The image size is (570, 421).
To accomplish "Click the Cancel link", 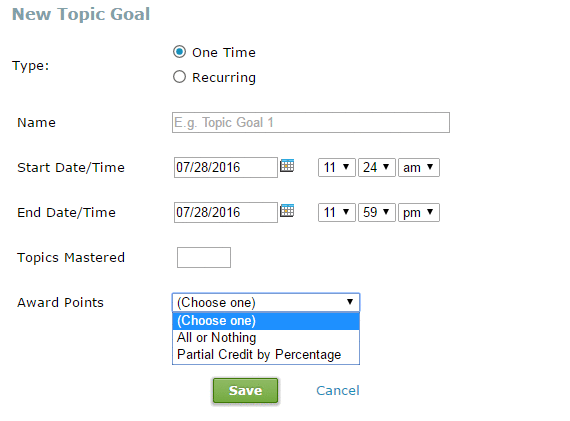I will (x=338, y=390).
